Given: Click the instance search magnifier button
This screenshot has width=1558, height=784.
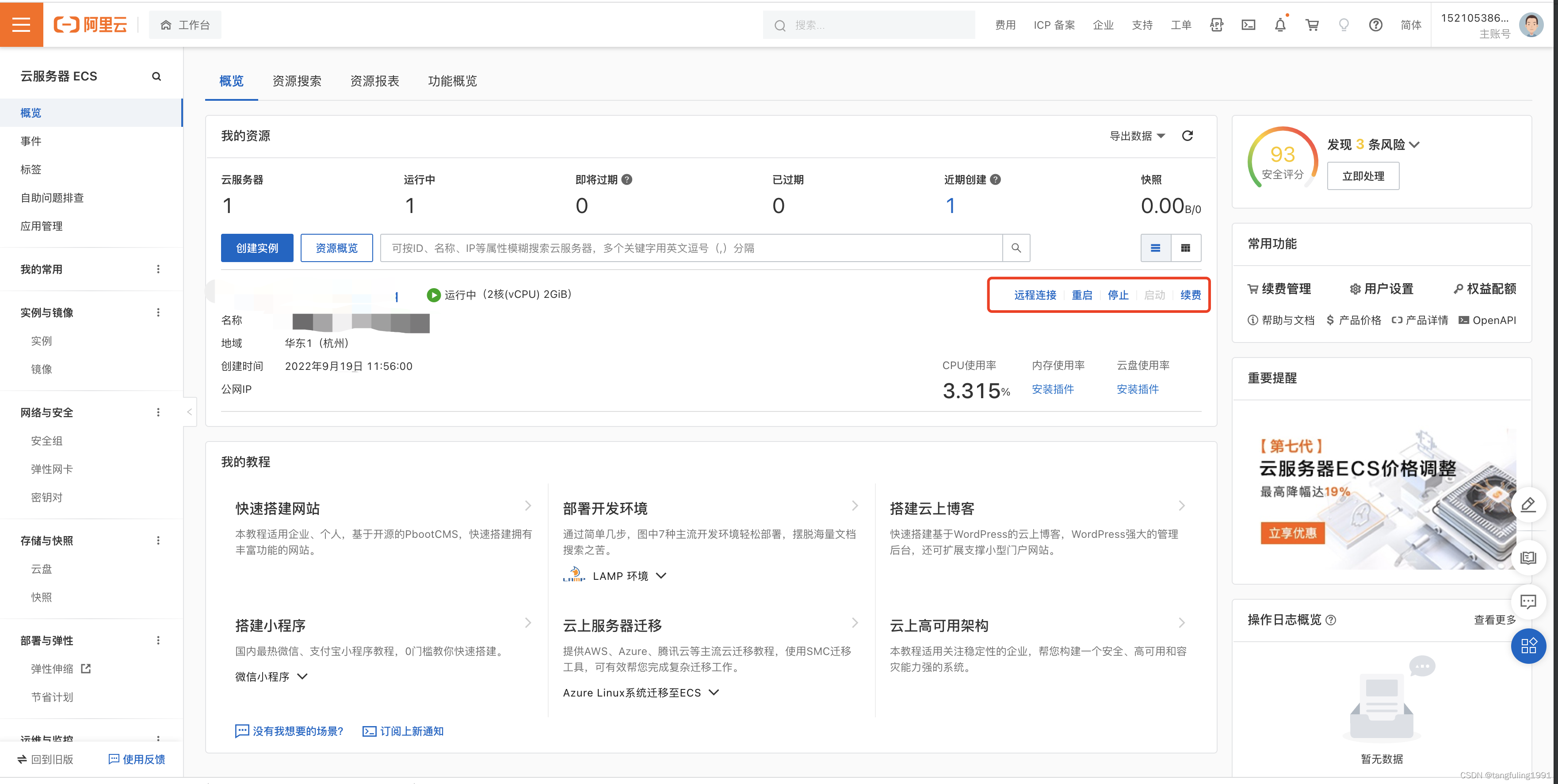Looking at the screenshot, I should (x=1016, y=248).
